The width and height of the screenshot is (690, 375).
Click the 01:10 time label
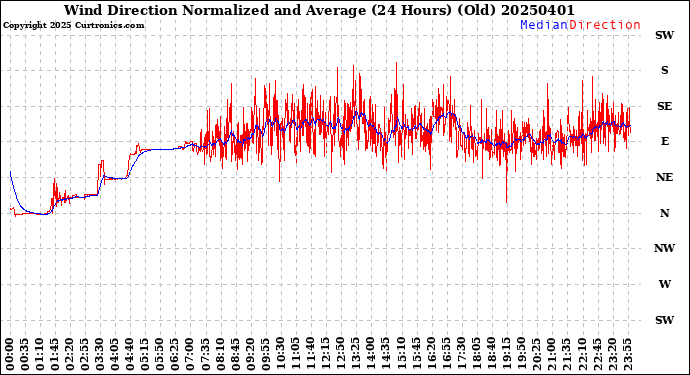click(40, 354)
